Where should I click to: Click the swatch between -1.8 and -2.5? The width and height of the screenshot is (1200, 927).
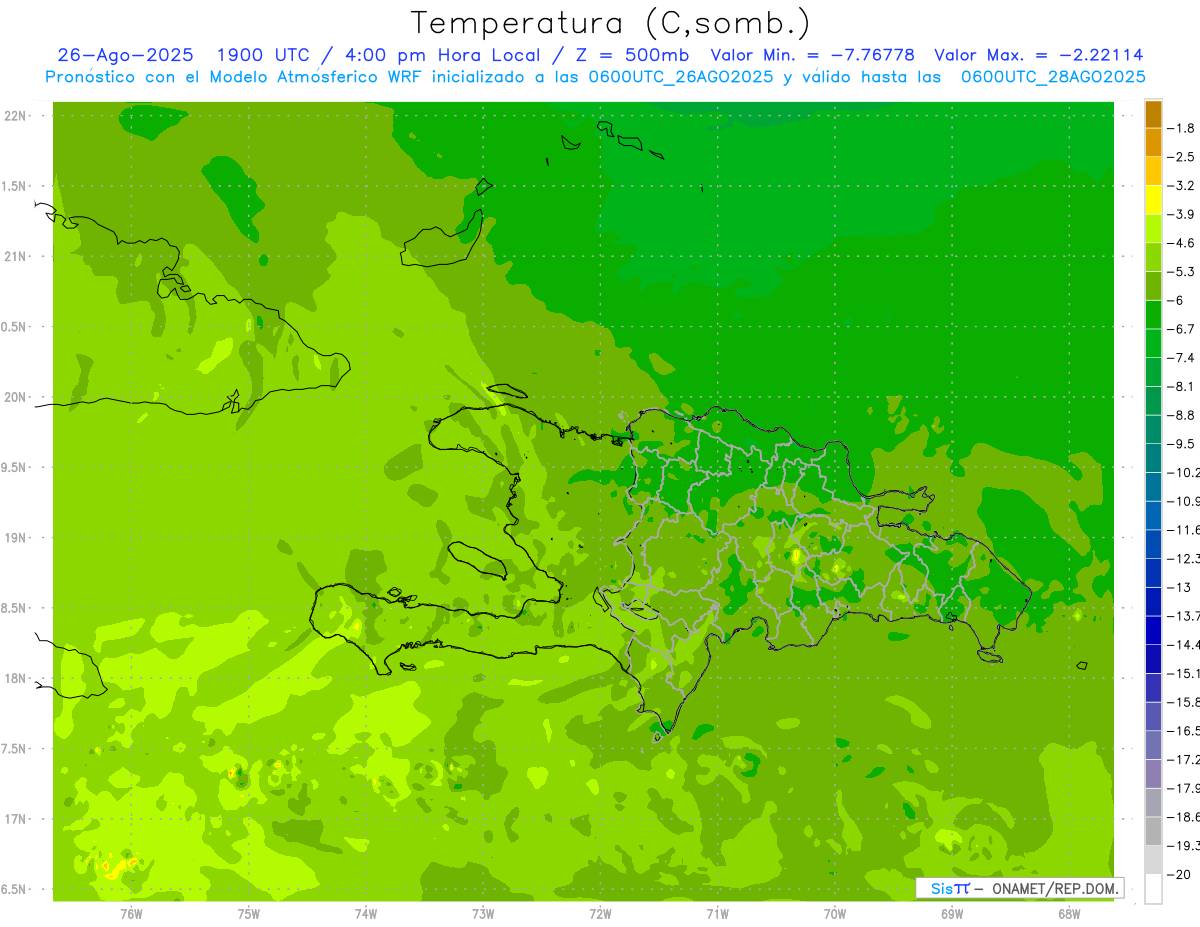click(x=1153, y=142)
